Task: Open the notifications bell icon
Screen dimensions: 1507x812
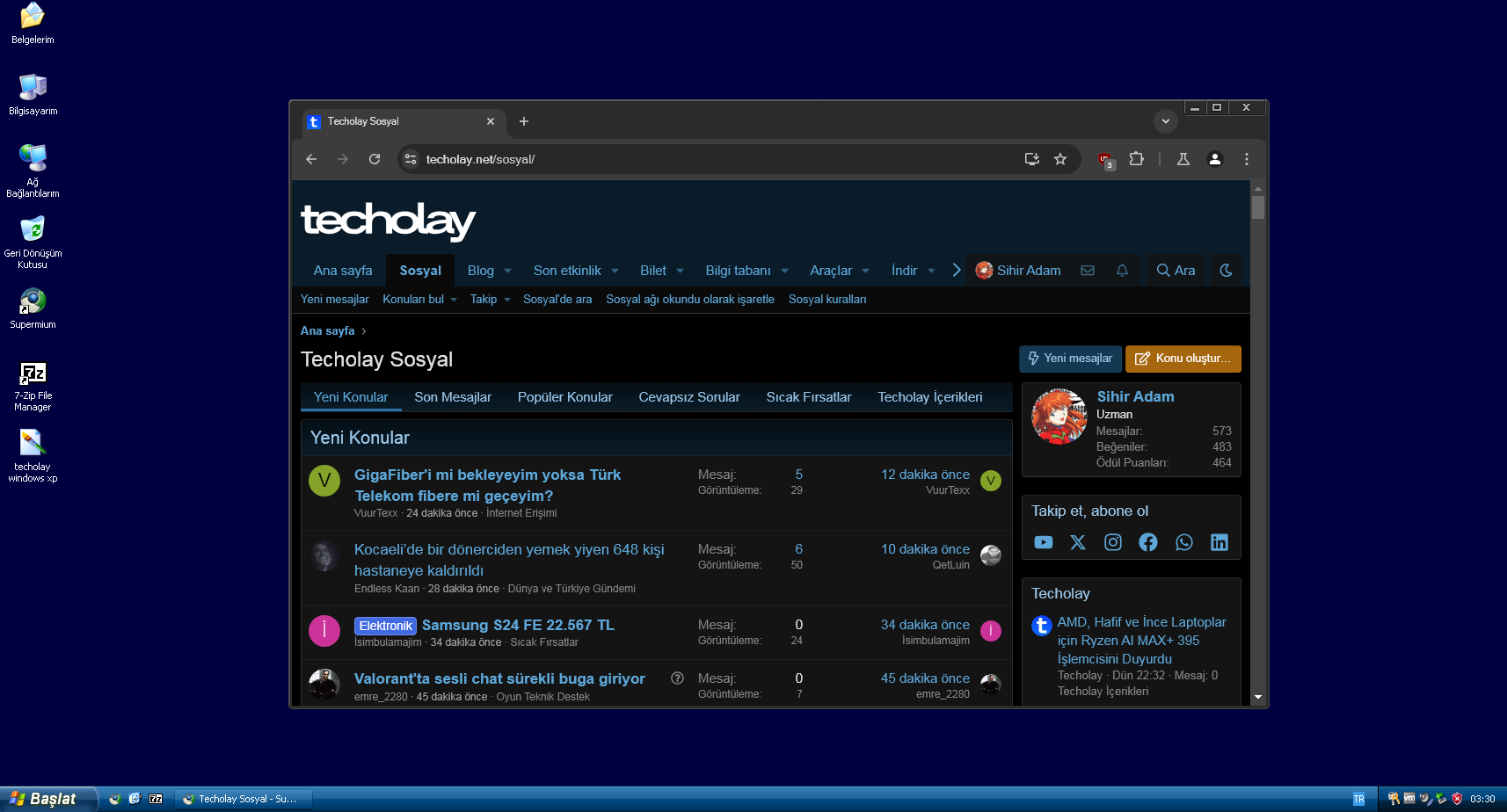Action: tap(1122, 271)
